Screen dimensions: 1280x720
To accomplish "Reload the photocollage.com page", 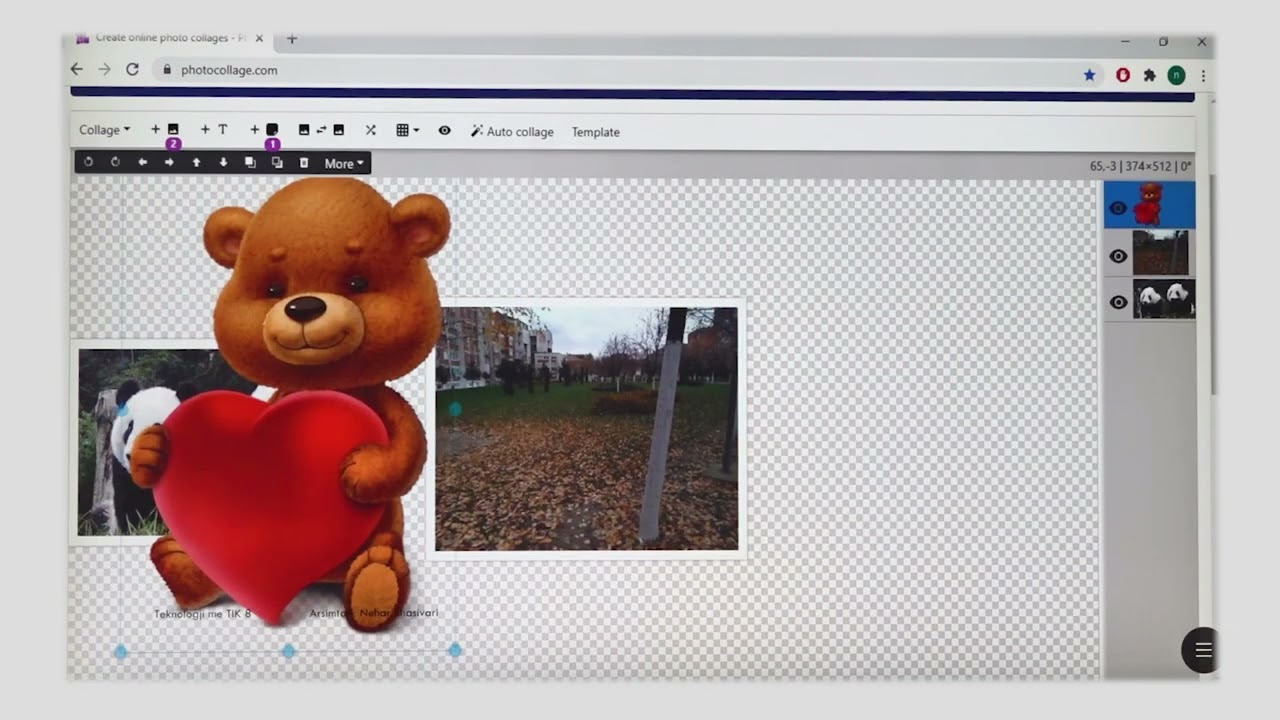I will [x=132, y=70].
